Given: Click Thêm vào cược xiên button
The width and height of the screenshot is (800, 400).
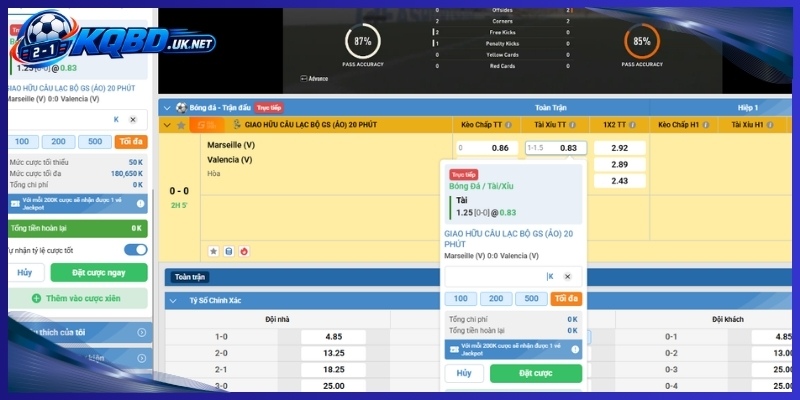Looking at the screenshot, I should 78,298.
